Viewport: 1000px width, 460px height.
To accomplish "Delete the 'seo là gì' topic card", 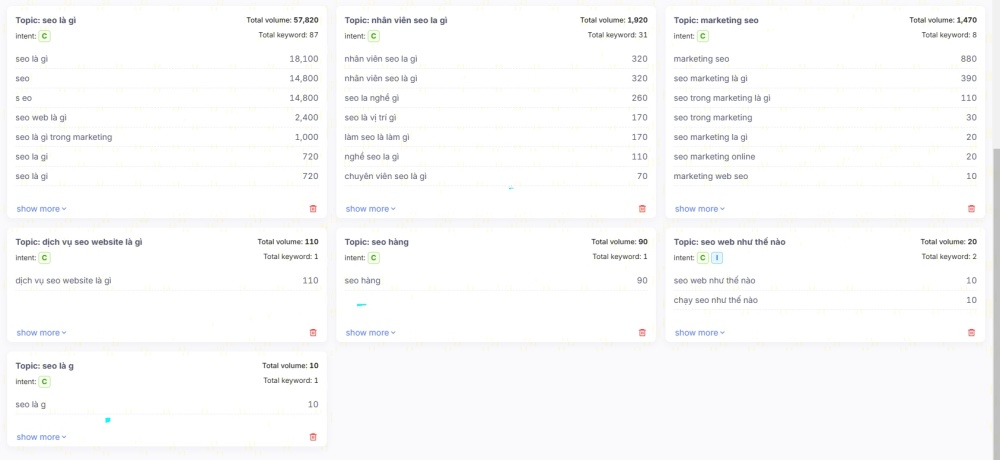I will click(313, 209).
